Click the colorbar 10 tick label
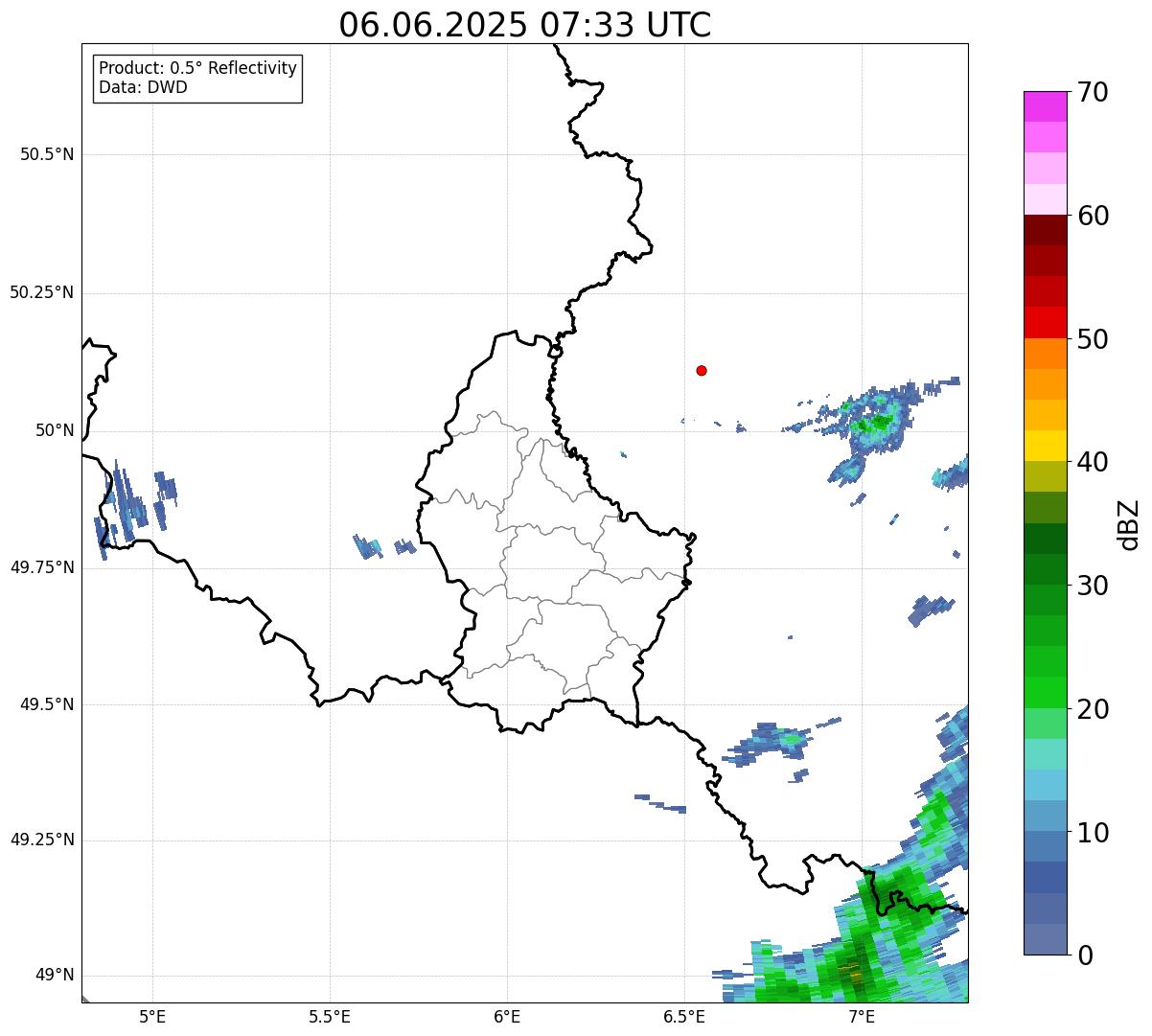This screenshot has width=1152, height=1036. tap(1093, 833)
